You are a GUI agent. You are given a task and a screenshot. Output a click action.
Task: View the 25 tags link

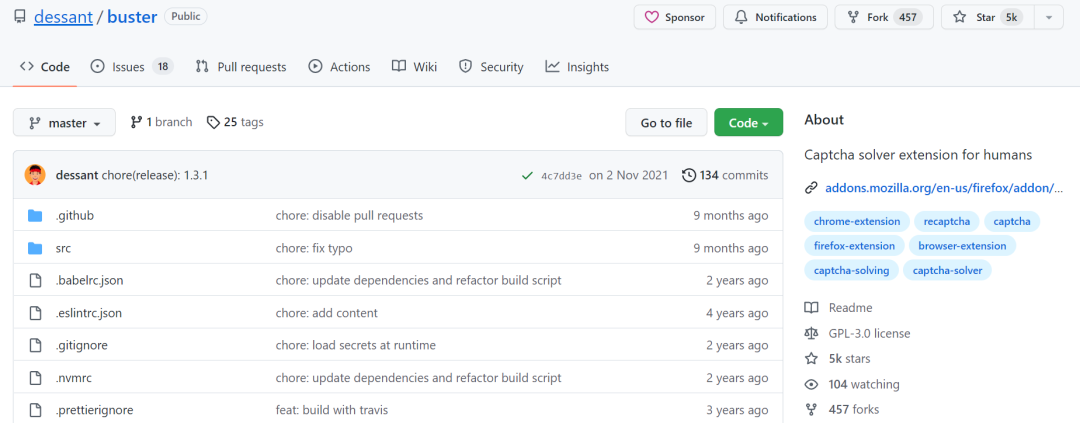click(x=235, y=122)
